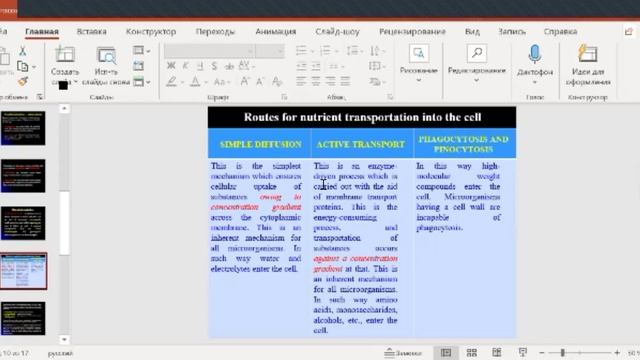Click the reuse slides icon with magnifier

(106, 56)
